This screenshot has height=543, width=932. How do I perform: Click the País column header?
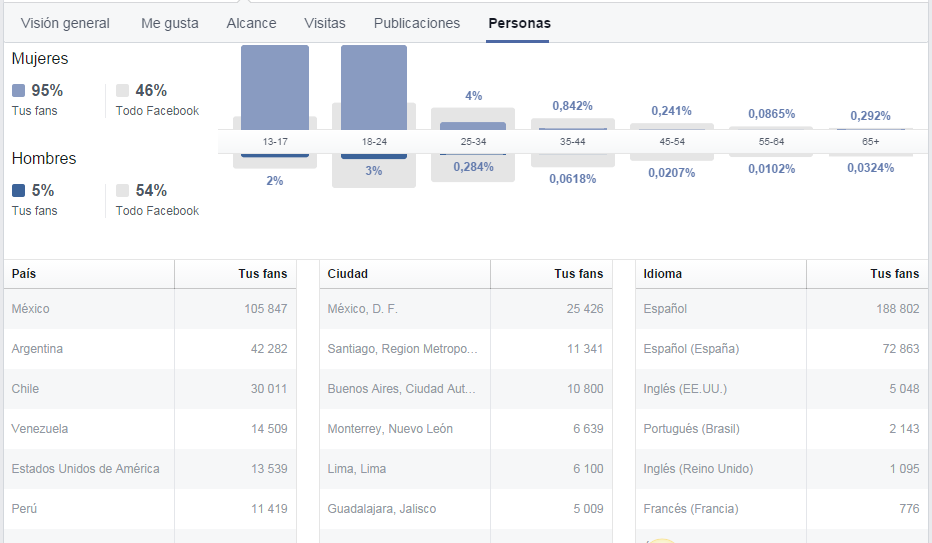tap(89, 274)
